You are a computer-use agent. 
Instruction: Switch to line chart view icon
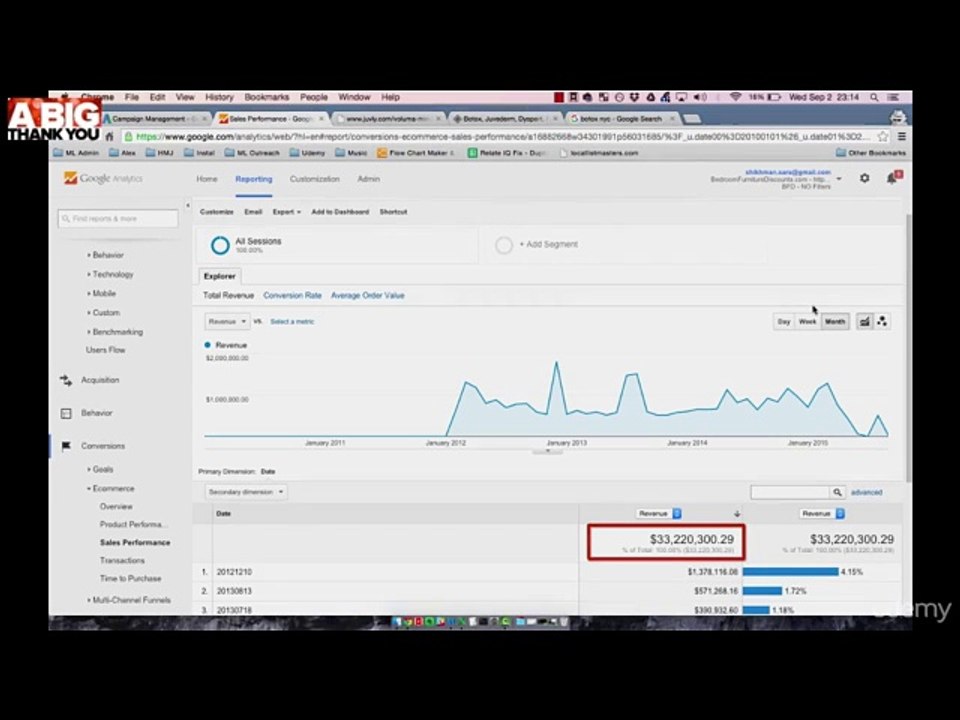click(864, 321)
